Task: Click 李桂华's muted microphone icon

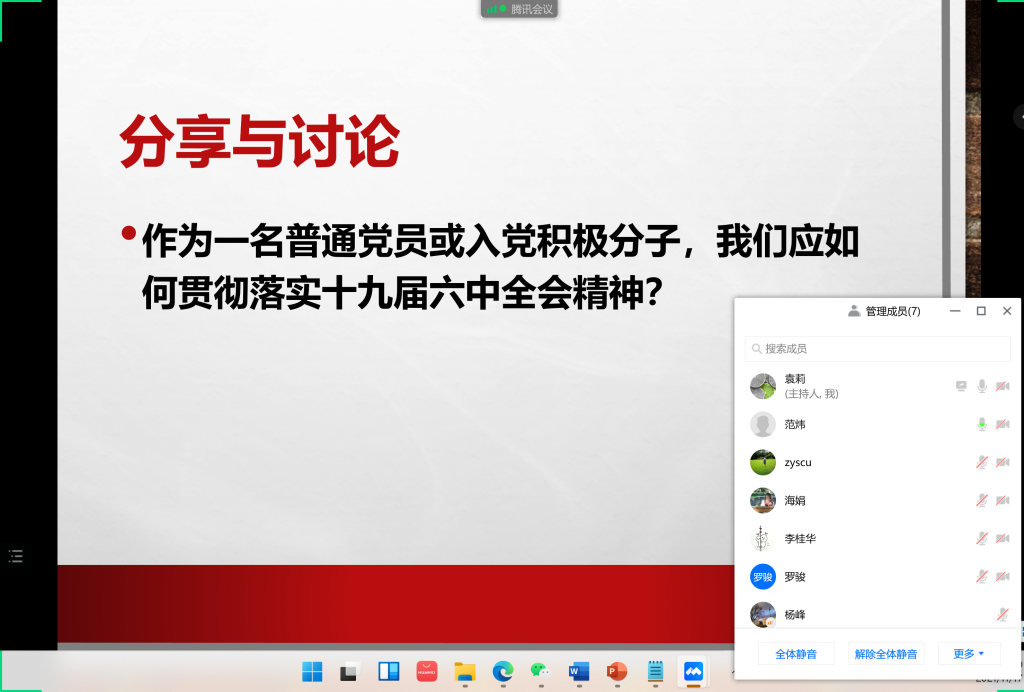Action: [982, 538]
